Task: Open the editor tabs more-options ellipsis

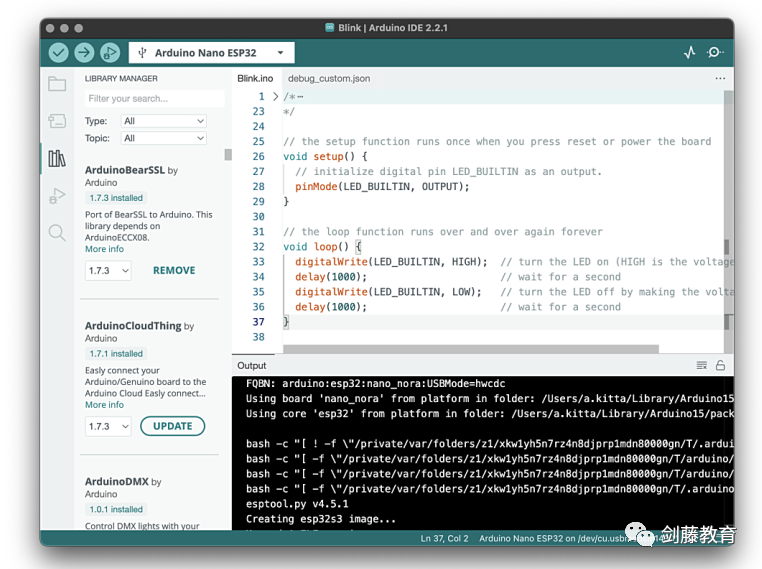Action: 720,78
